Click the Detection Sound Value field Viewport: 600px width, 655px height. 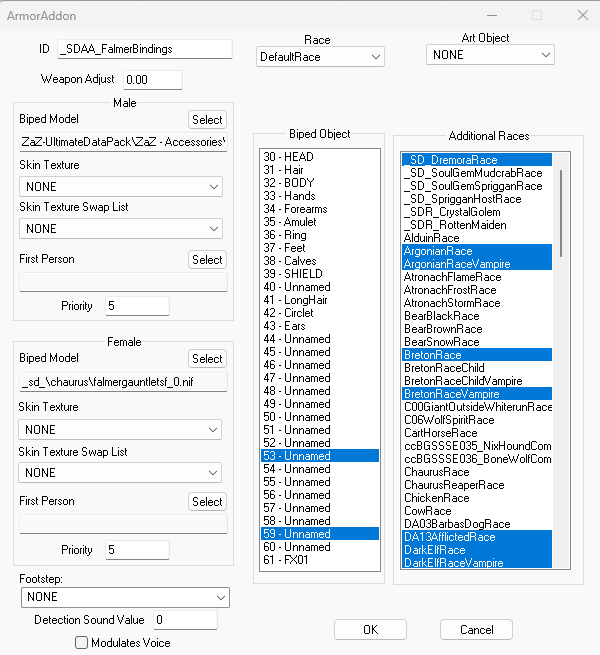(x=186, y=619)
